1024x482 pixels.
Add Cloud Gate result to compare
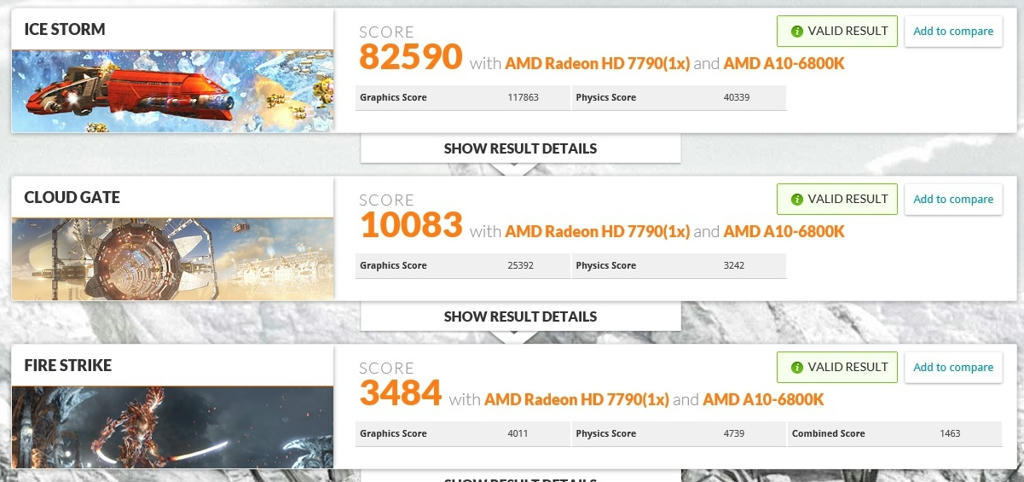tap(953, 199)
